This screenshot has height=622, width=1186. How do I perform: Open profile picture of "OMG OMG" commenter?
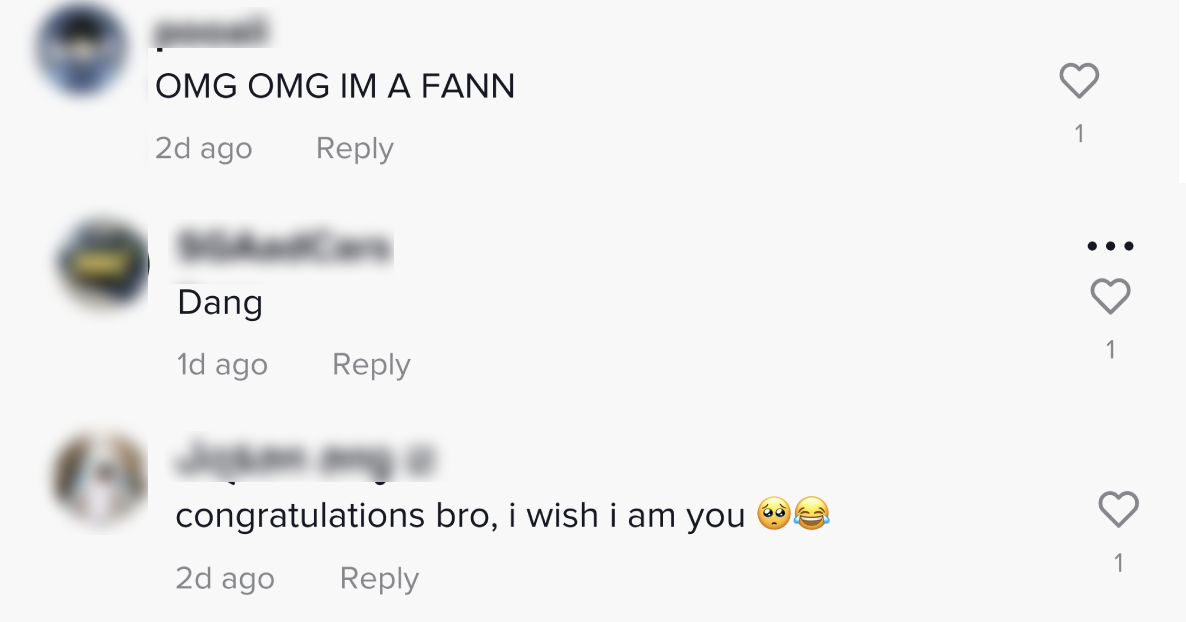pyautogui.click(x=80, y=48)
